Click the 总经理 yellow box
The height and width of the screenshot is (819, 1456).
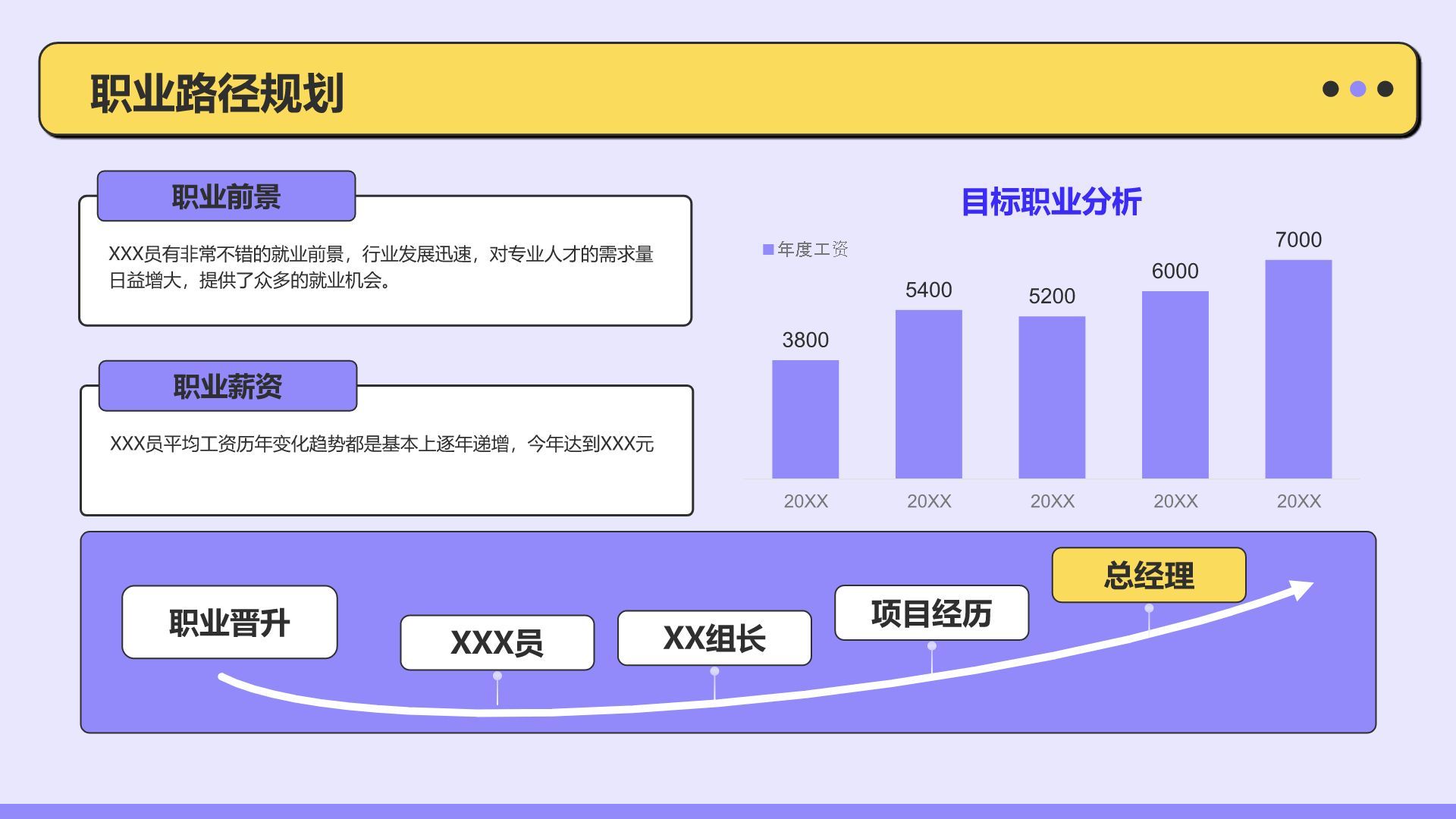click(x=1148, y=576)
